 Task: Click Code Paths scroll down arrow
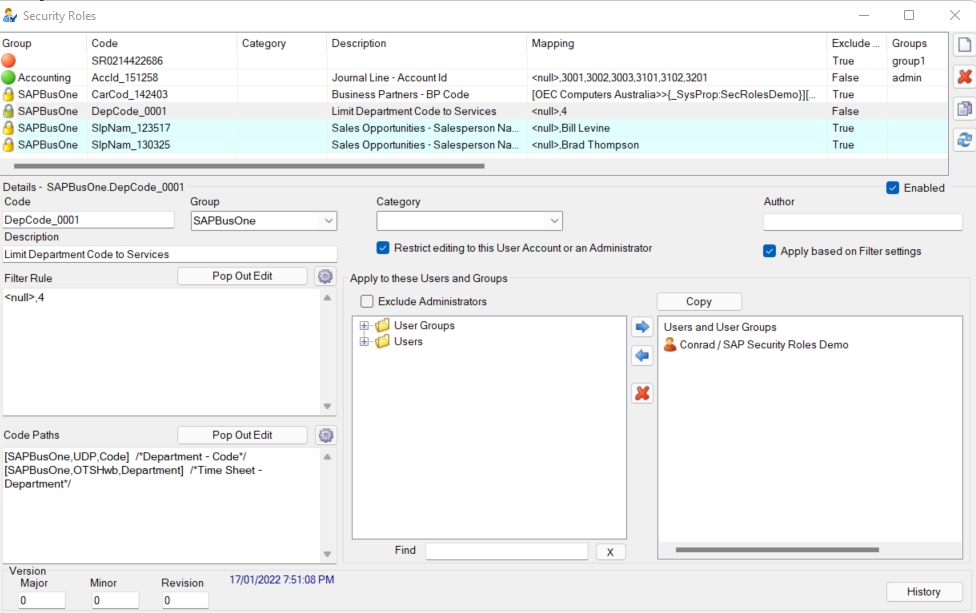[327, 554]
